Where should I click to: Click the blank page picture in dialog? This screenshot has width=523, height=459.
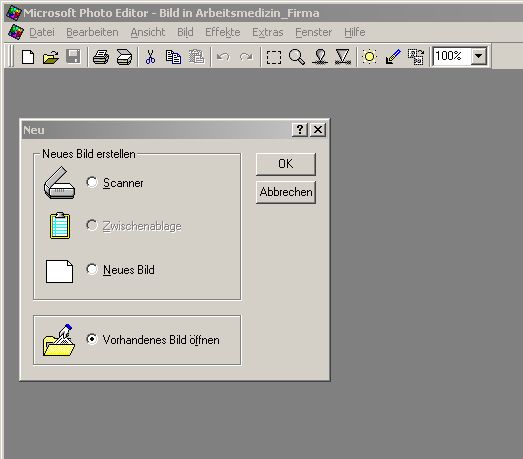[59, 272]
